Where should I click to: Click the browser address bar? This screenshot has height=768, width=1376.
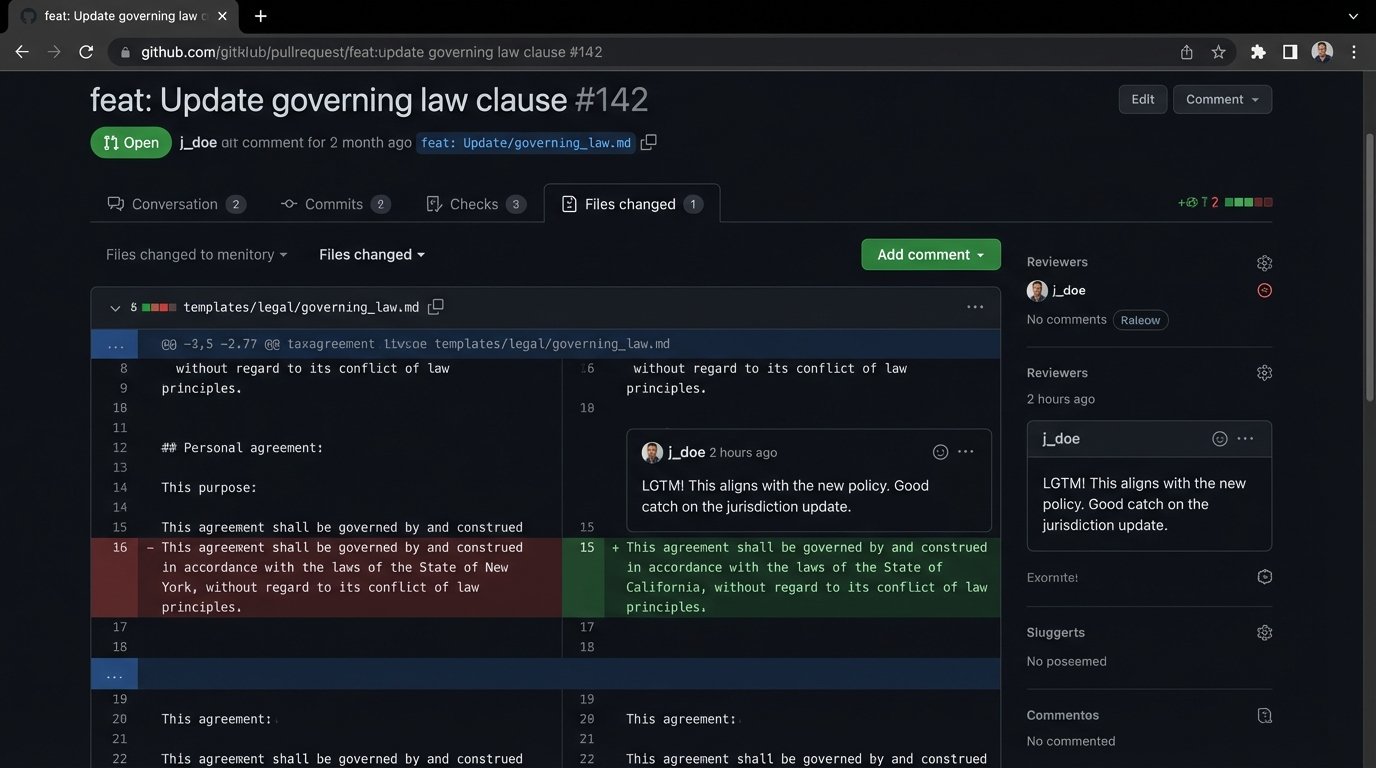click(640, 52)
